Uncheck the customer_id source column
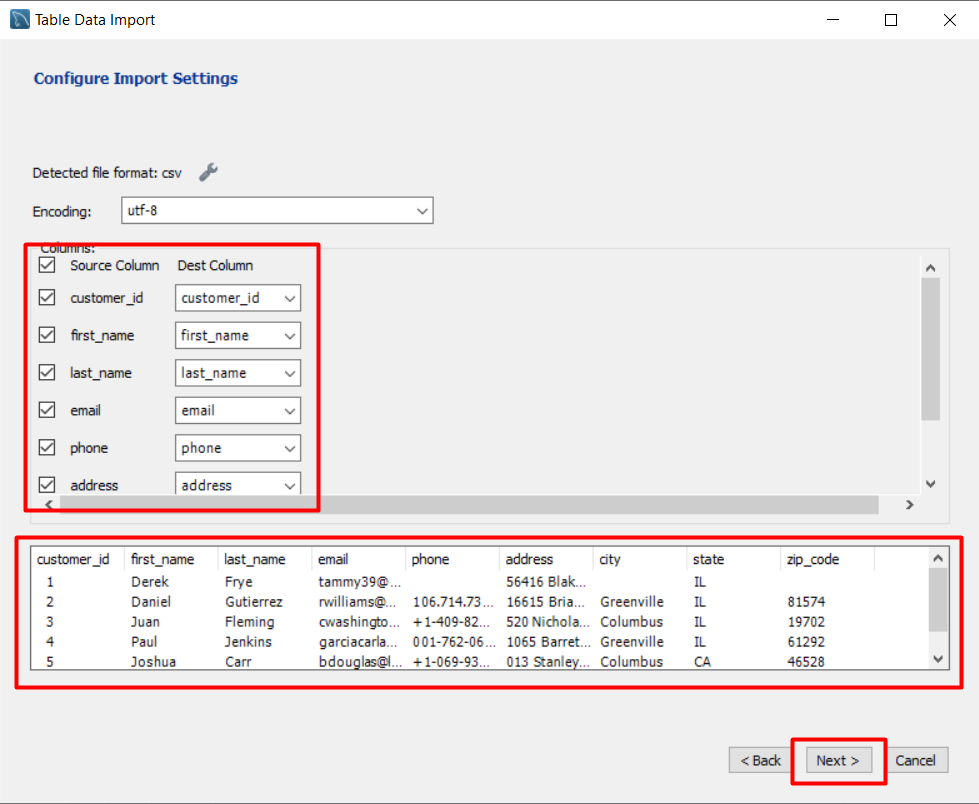Screen dimensions: 979x804 point(46,297)
